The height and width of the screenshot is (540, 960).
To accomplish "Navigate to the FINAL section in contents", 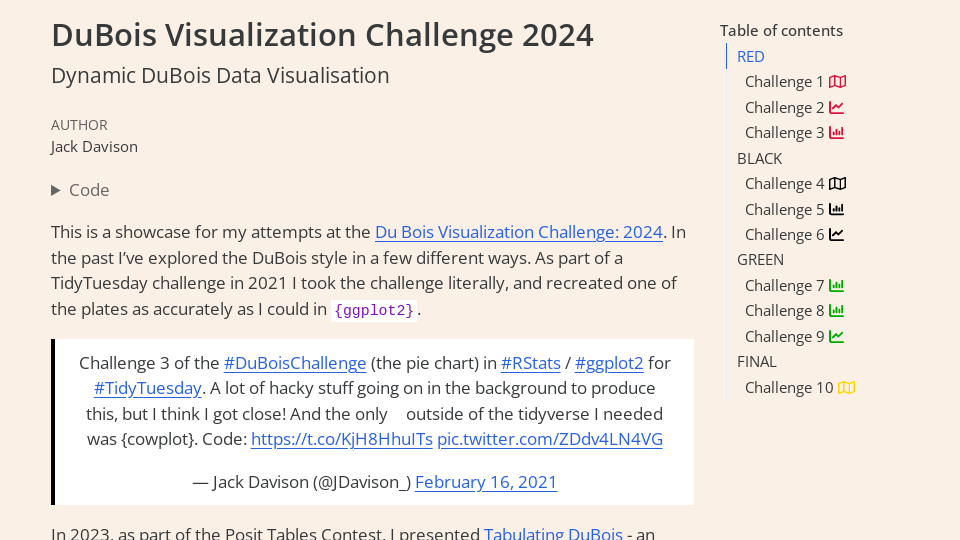I will coord(757,362).
